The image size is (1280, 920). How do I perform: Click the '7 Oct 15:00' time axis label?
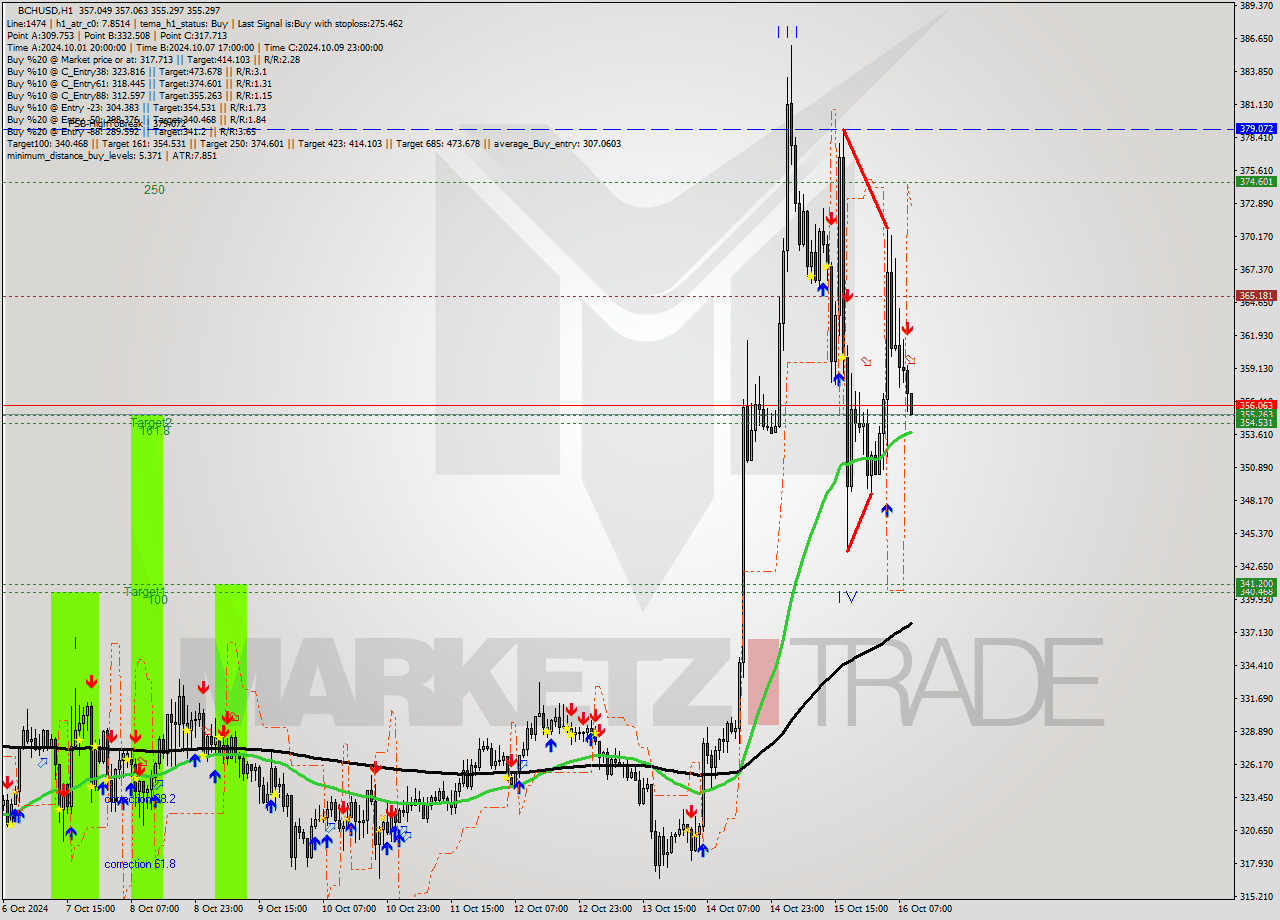pyautogui.click(x=90, y=910)
